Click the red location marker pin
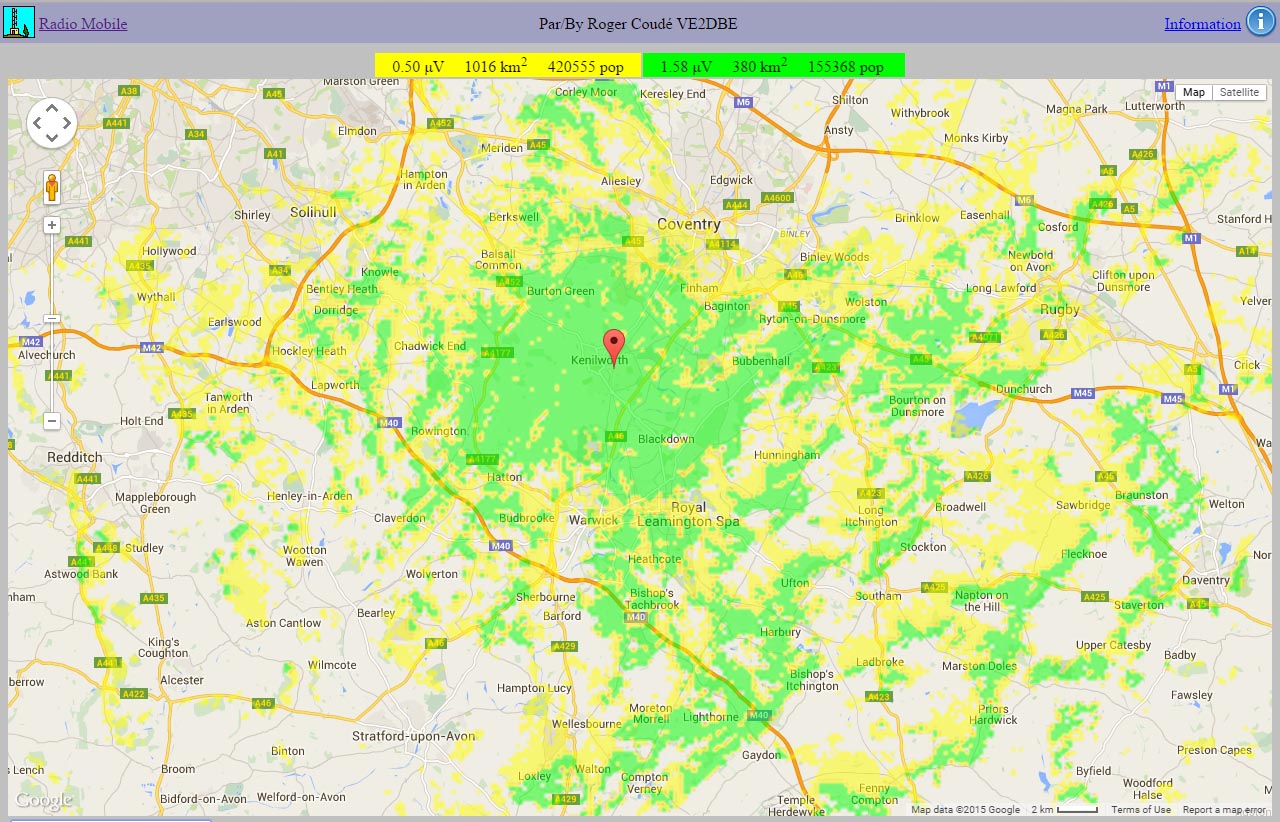The image size is (1280, 822). [614, 349]
